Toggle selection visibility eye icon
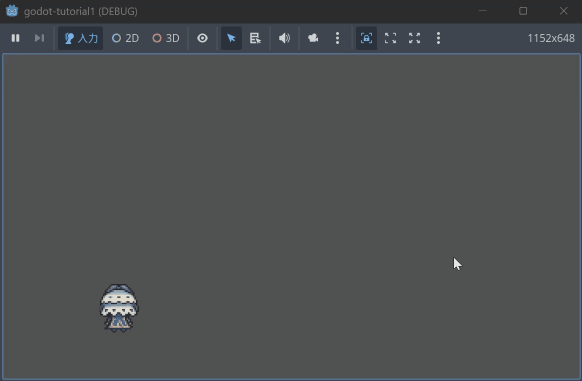 click(x=202, y=38)
